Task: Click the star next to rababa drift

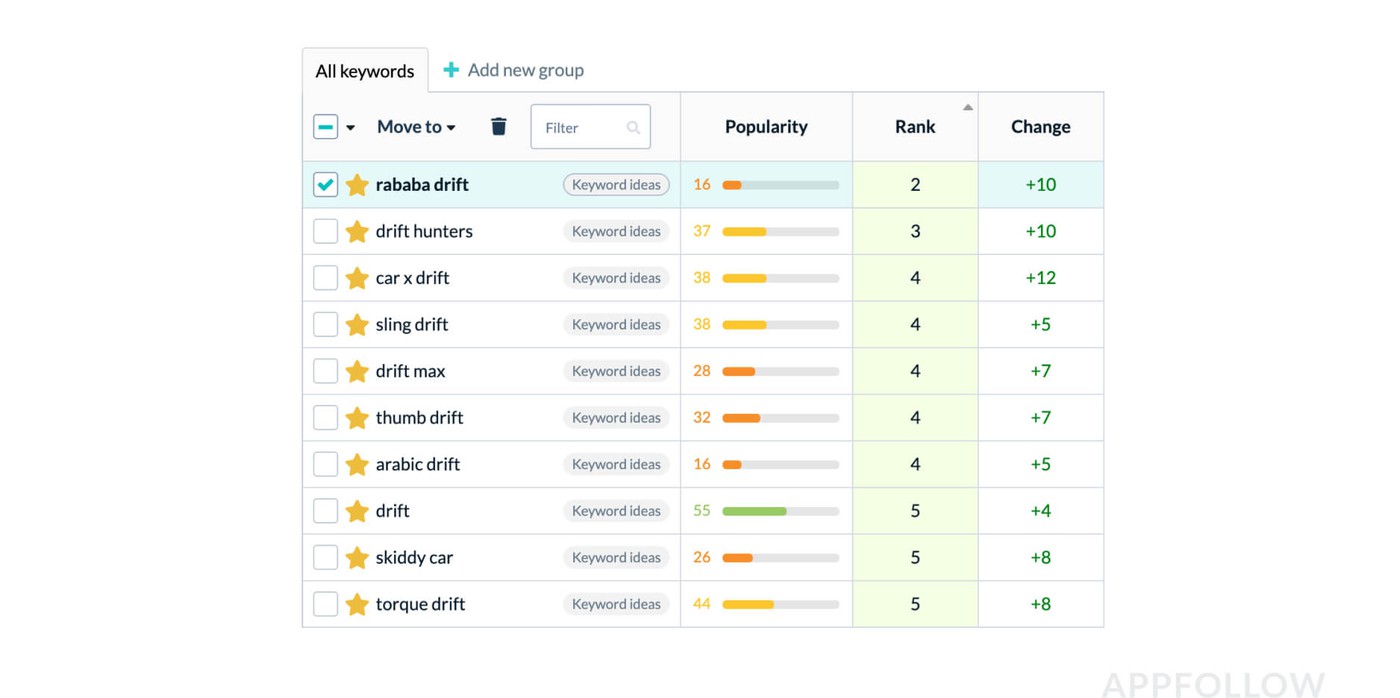Action: (x=357, y=185)
